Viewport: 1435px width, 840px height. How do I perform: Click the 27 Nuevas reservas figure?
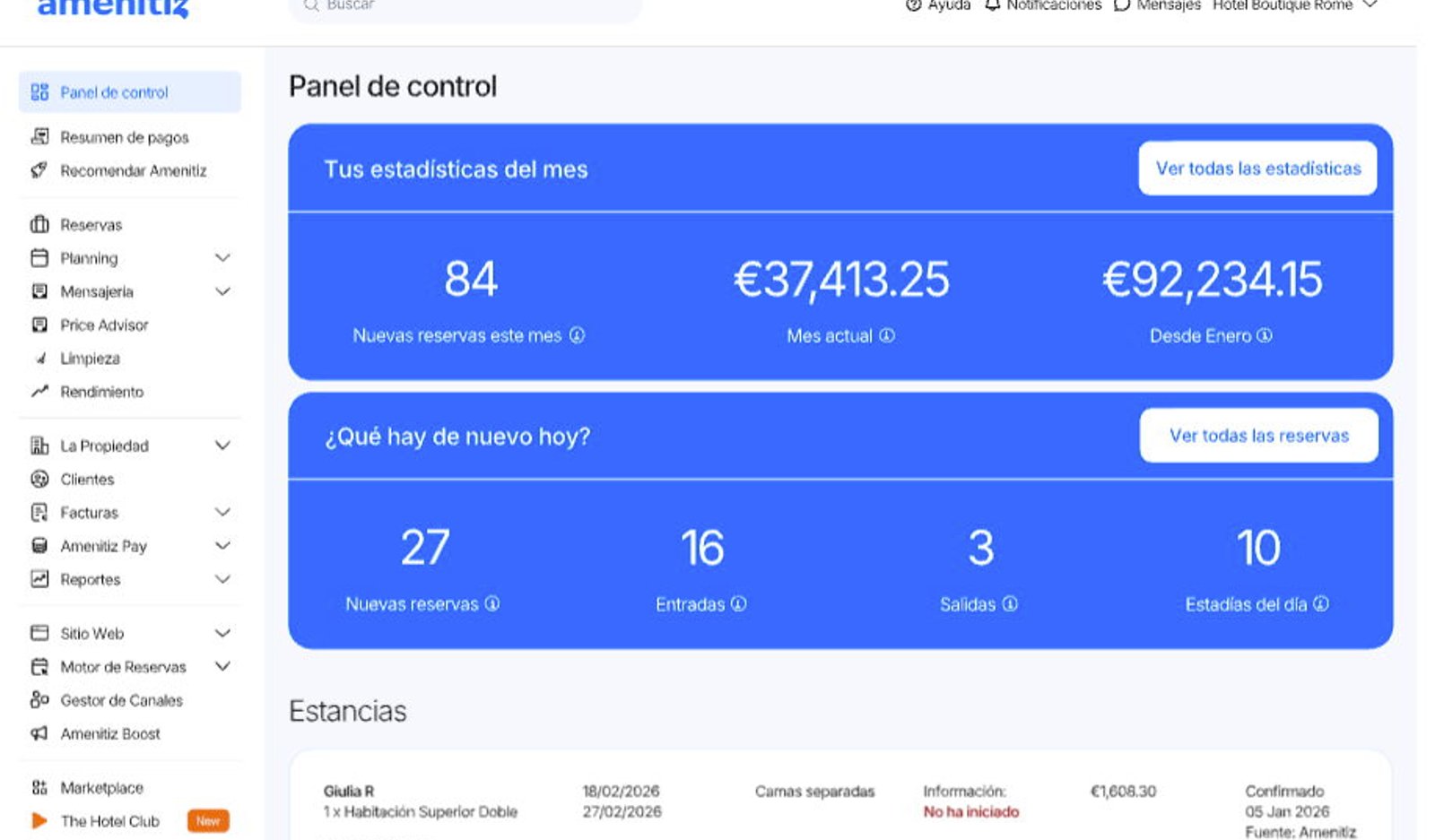pos(424,548)
